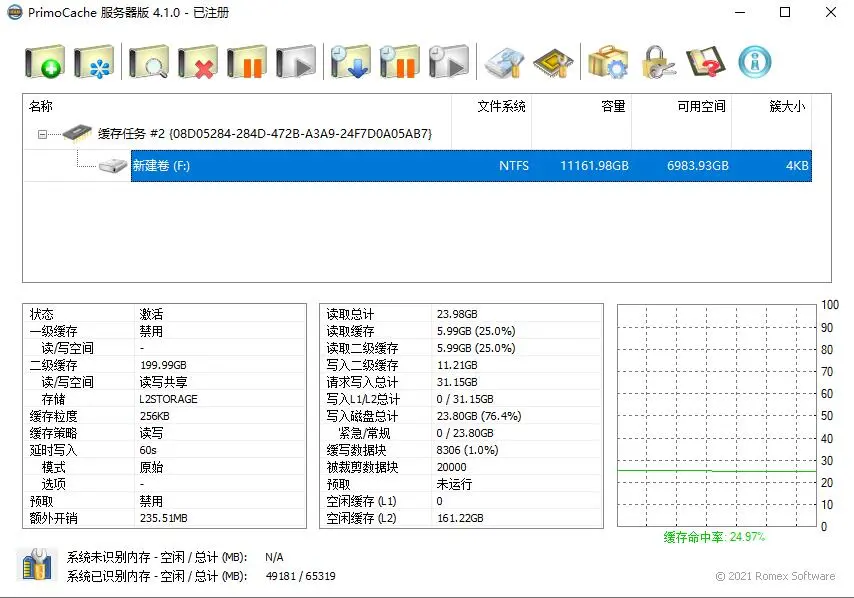Click the 6983.93GB free space value
This screenshot has height=598, width=854.
coord(698,166)
